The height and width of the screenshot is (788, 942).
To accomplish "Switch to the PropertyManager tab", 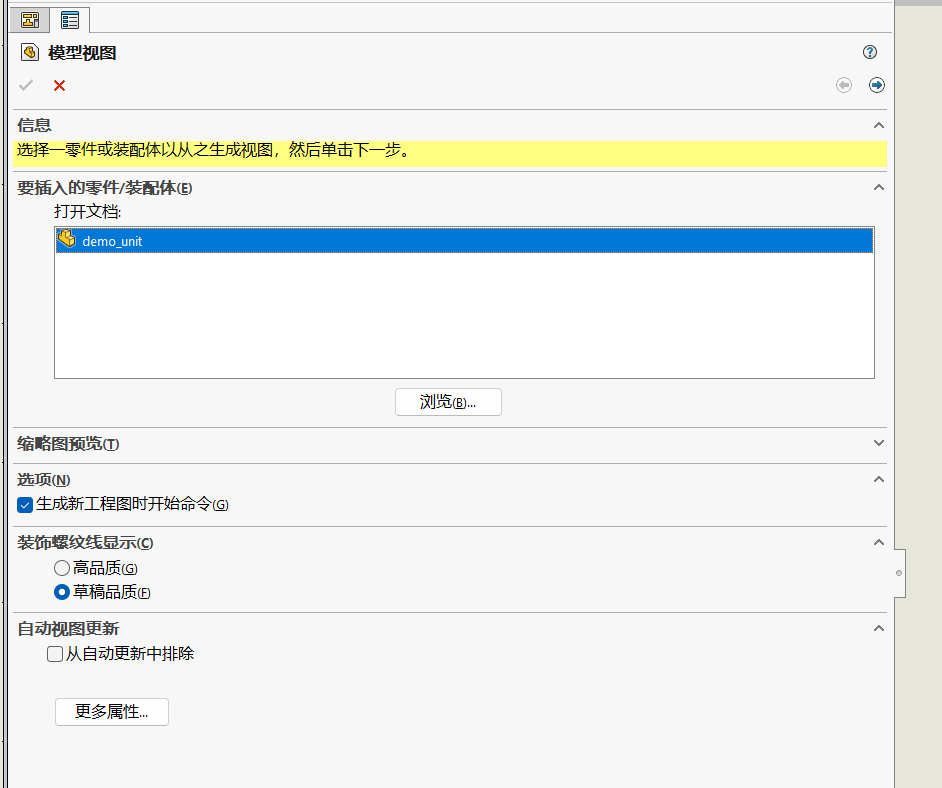I will pos(70,20).
